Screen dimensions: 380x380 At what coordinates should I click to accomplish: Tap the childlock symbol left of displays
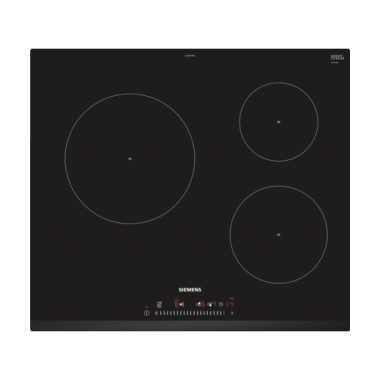[159, 304]
